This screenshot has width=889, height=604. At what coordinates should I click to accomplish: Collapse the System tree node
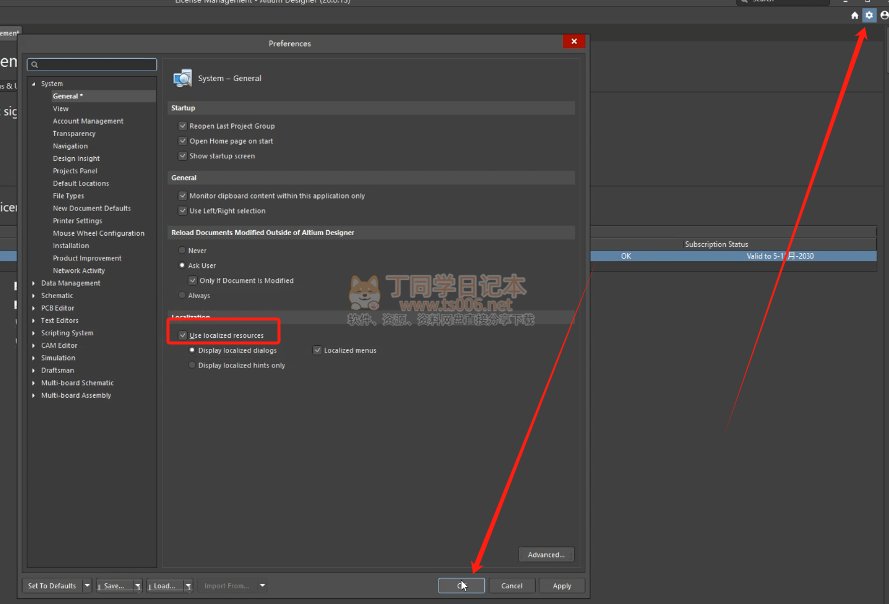33,84
